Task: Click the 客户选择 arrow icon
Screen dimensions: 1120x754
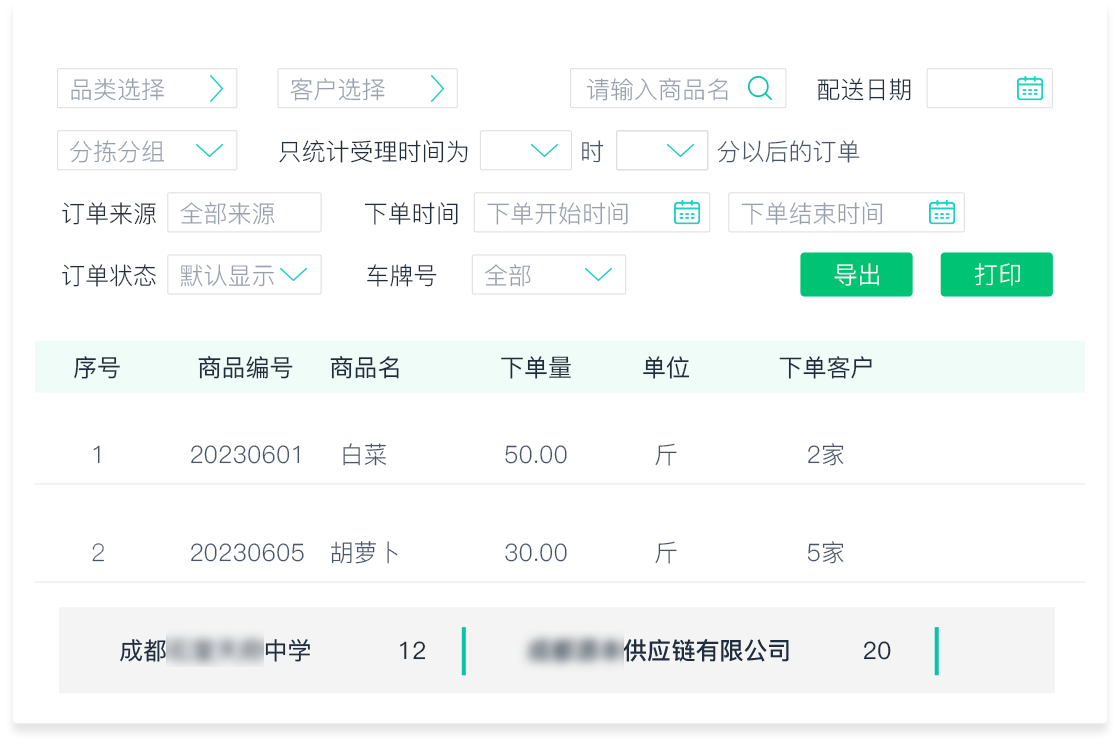Action: [x=436, y=89]
